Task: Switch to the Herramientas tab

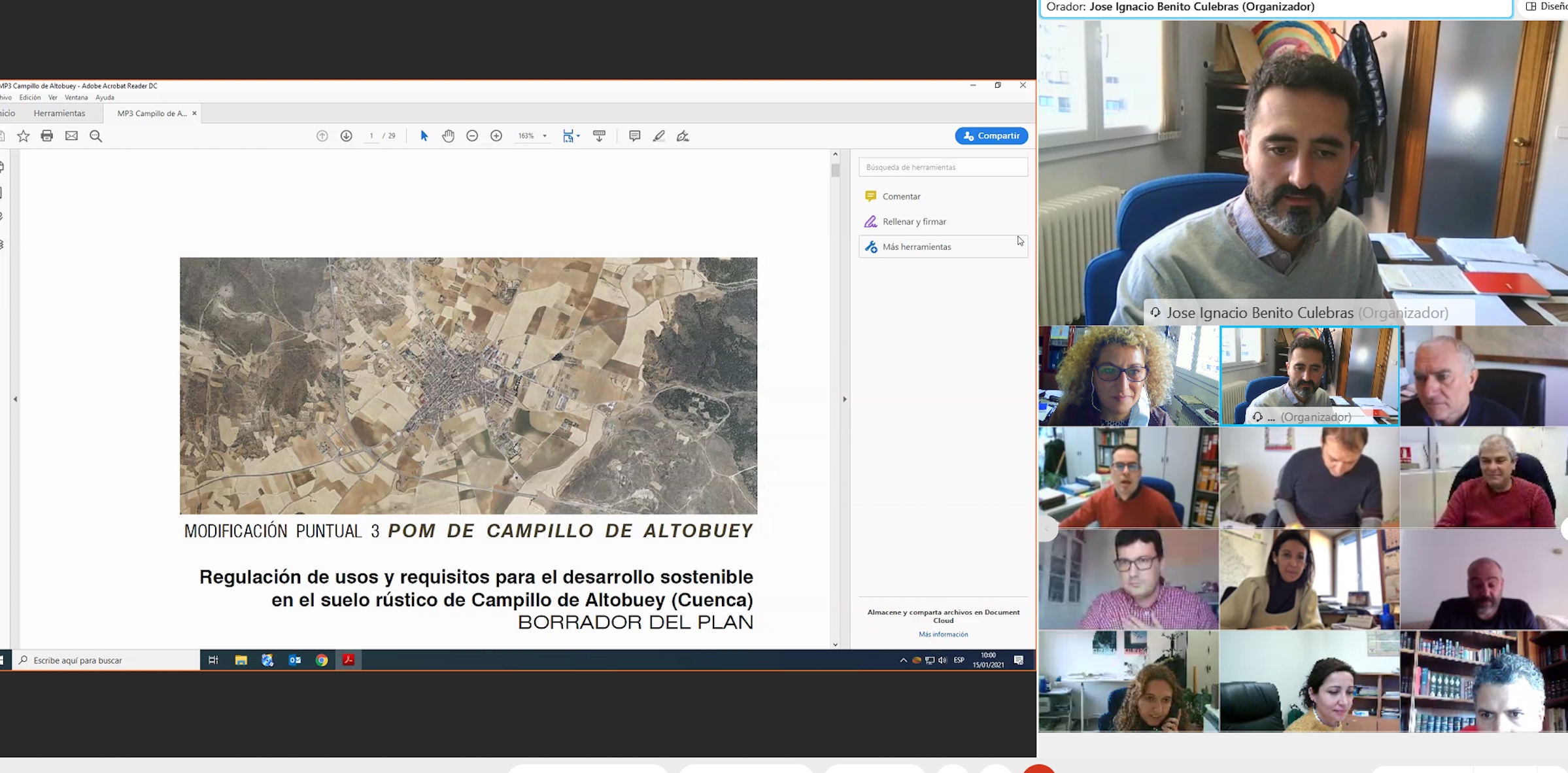Action: coord(60,113)
